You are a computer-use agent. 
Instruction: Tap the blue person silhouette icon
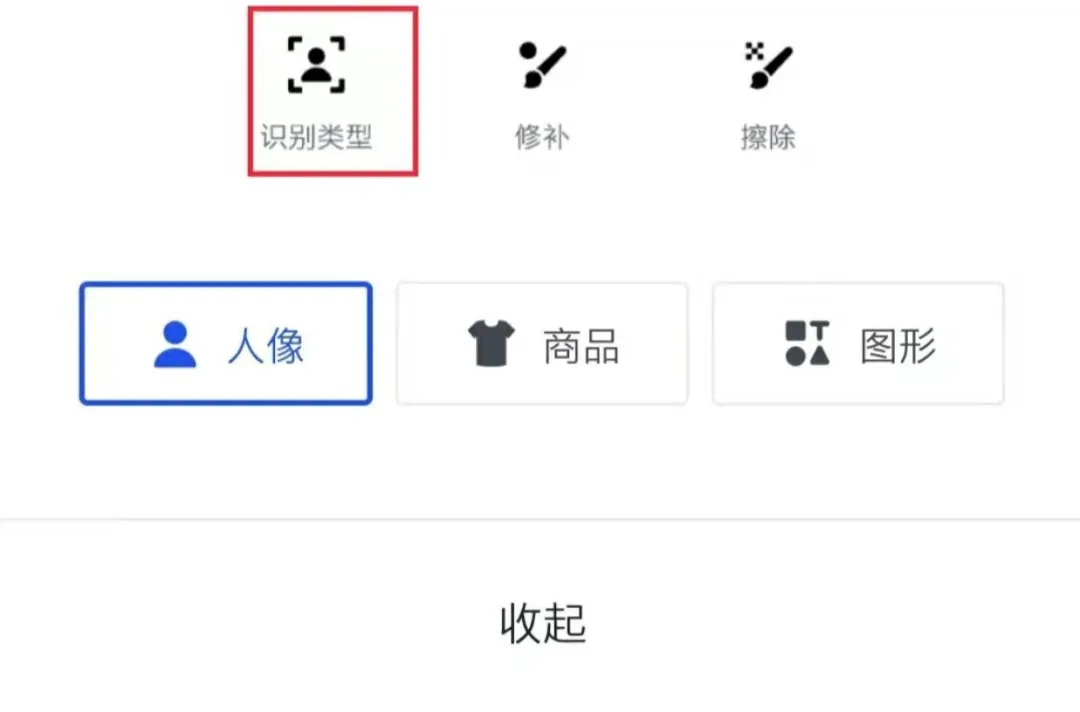175,344
